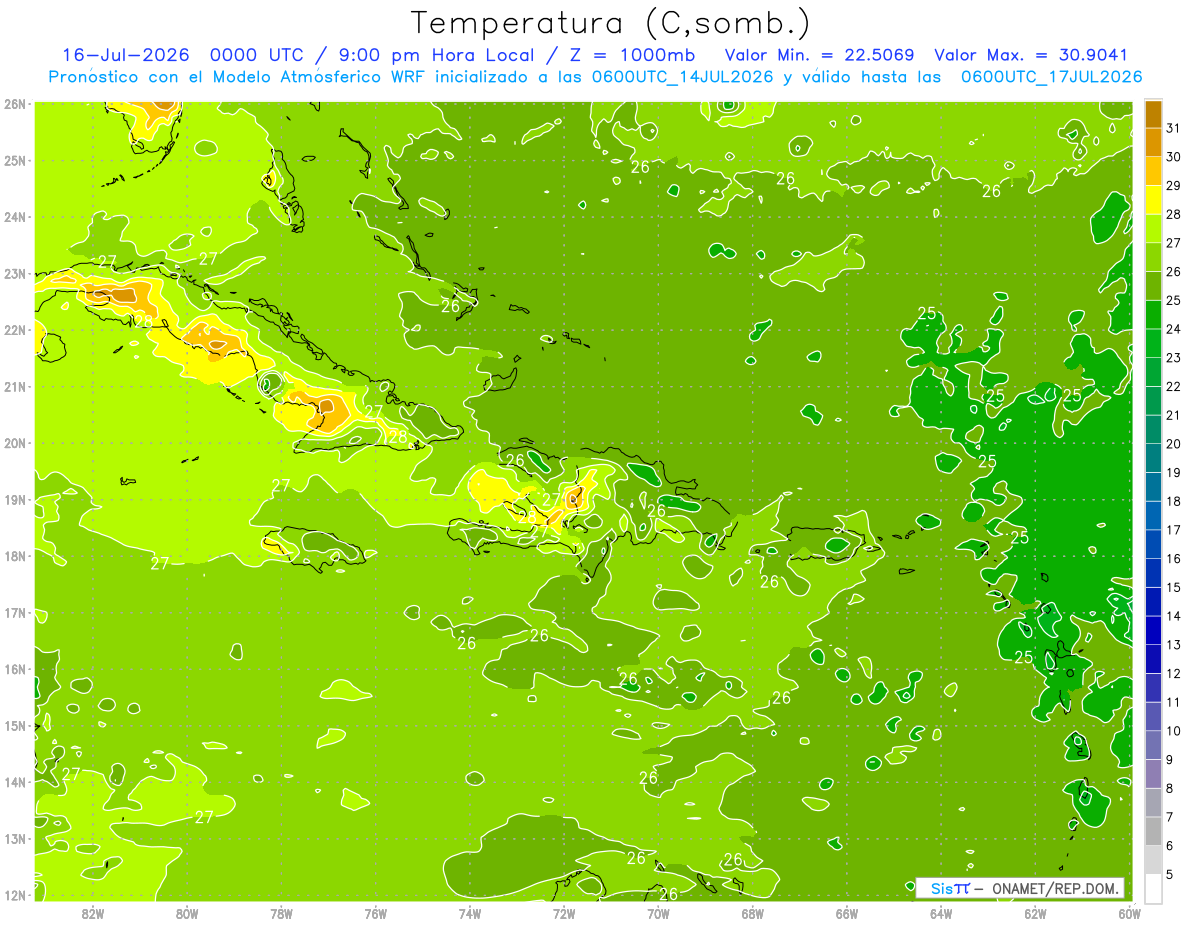Screen dimensions: 1200x927
Task: Click the 17N latitude axis label
Action: [x=15, y=612]
